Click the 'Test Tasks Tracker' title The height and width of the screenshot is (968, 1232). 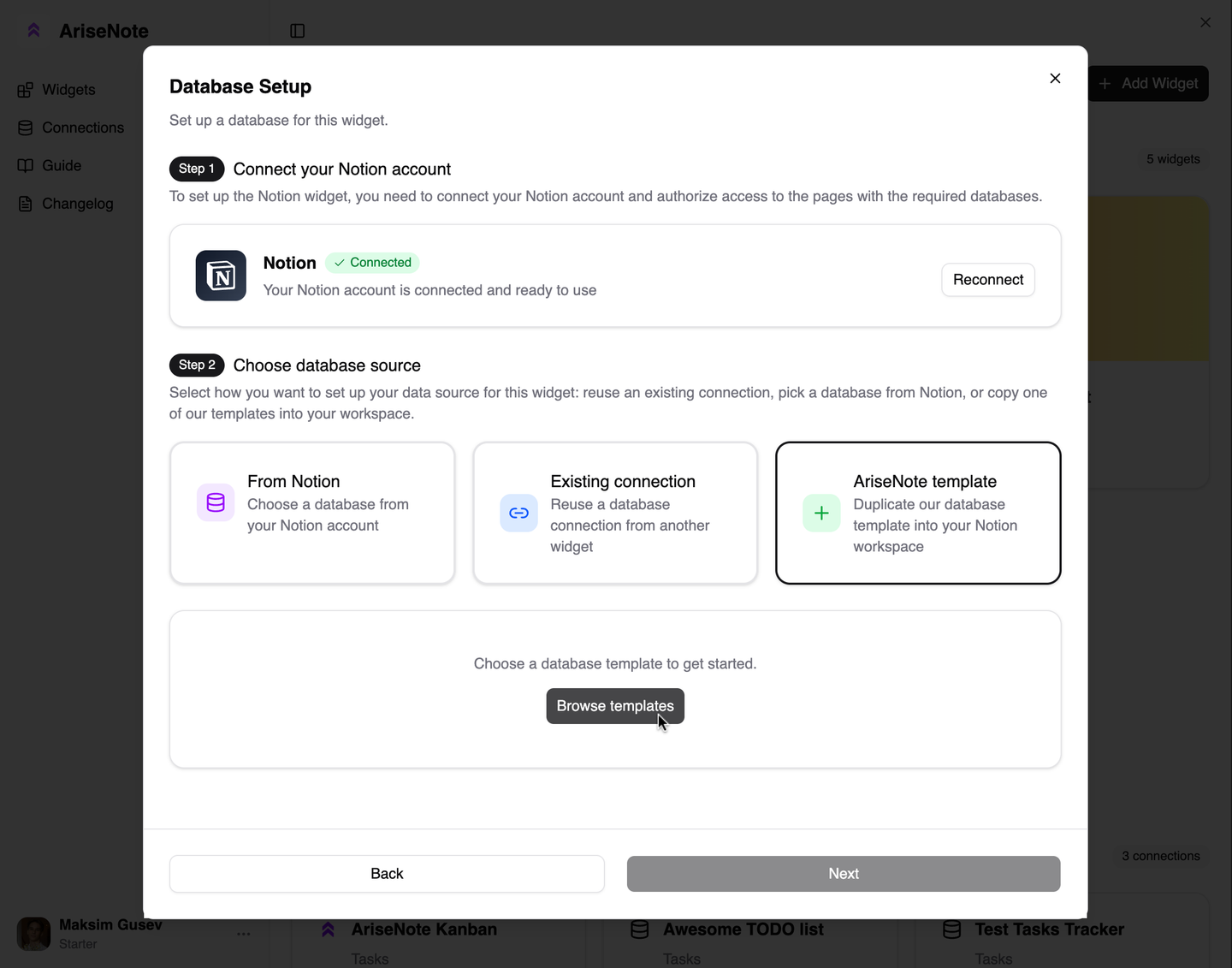coord(1050,929)
